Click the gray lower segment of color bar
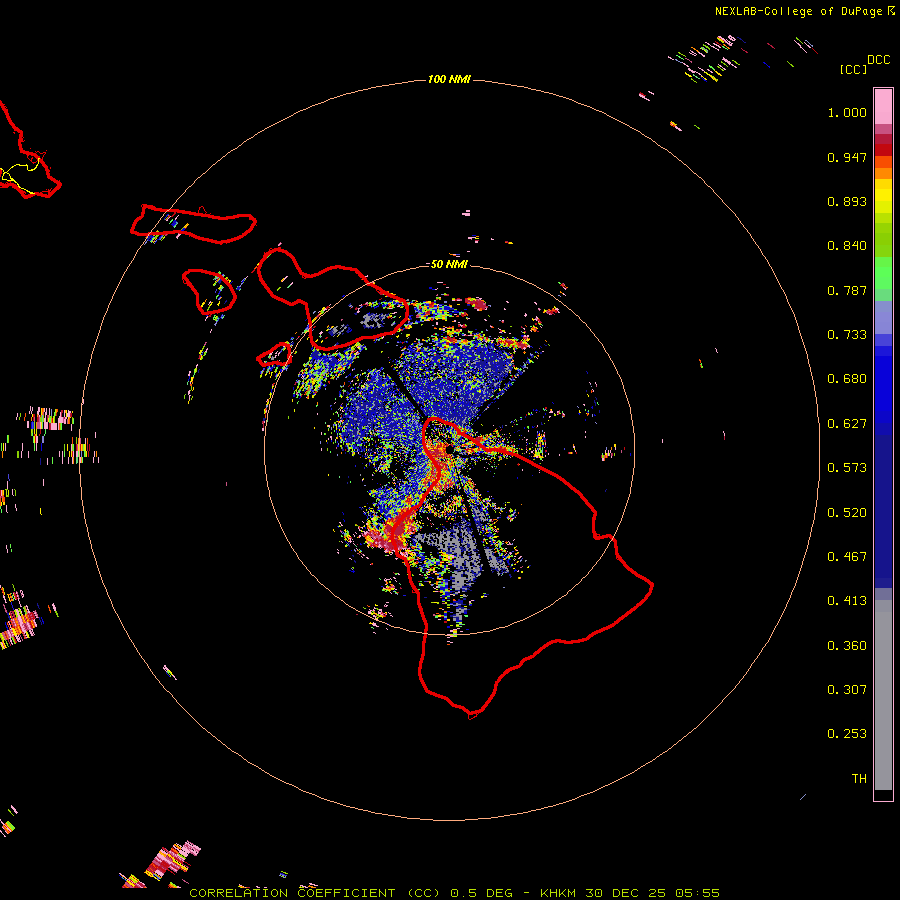 point(883,695)
